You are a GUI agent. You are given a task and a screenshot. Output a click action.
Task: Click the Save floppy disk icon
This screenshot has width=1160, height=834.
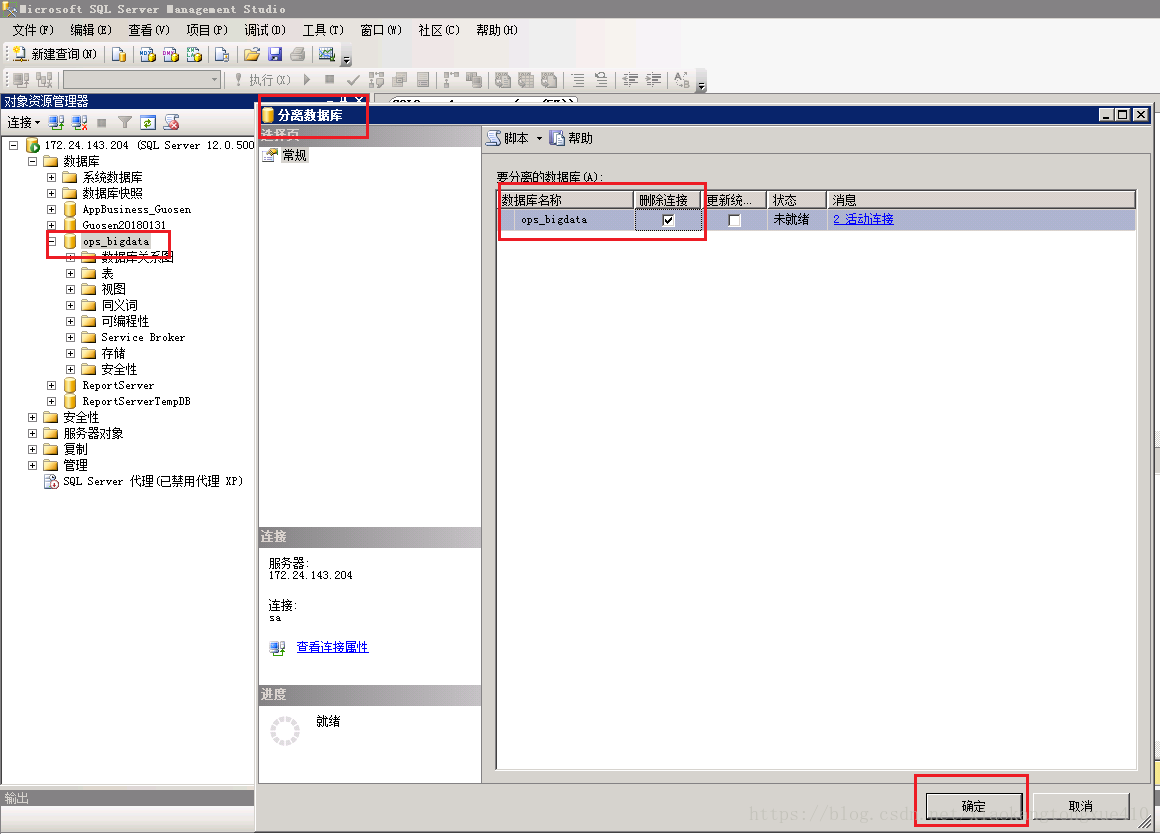pyautogui.click(x=274, y=55)
